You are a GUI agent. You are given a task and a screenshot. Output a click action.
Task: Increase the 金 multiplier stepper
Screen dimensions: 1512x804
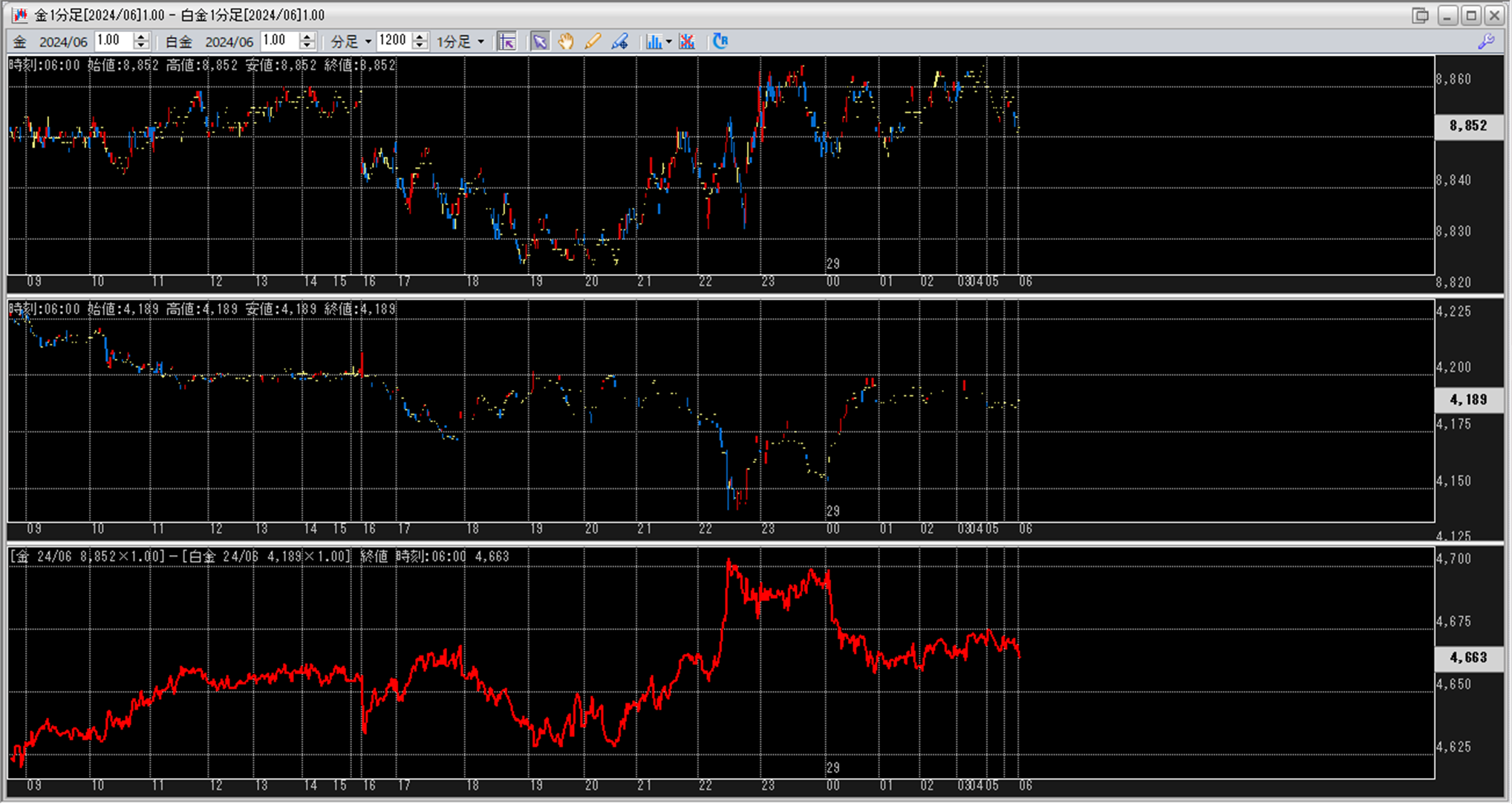click(141, 37)
